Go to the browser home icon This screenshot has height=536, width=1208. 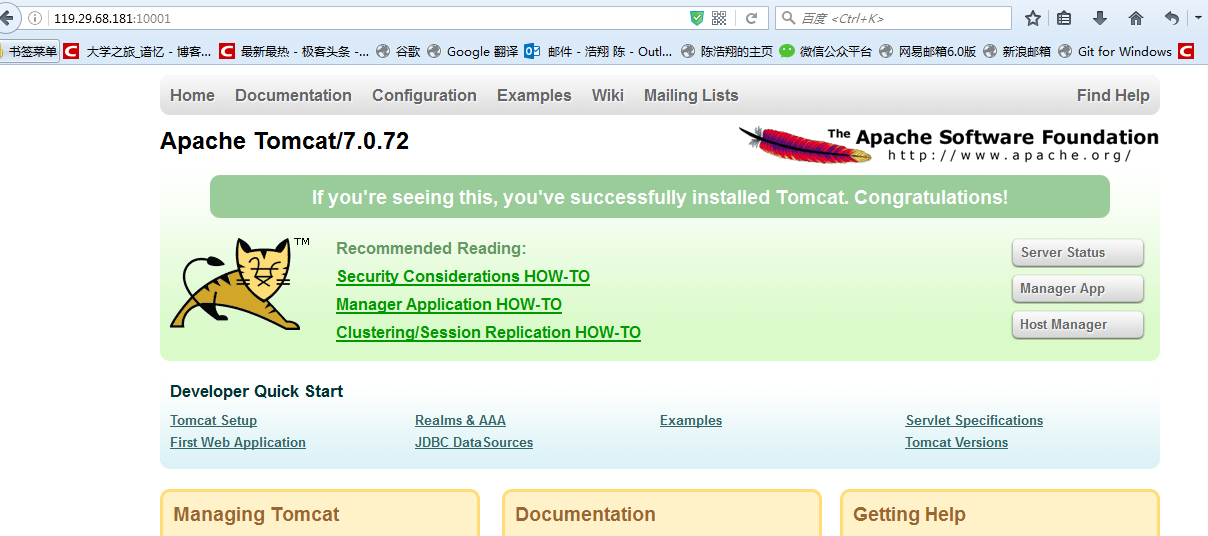click(1136, 18)
